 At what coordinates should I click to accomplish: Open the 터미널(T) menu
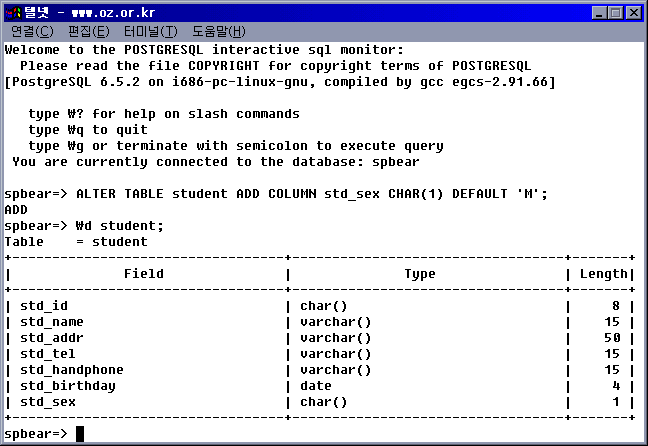[151, 31]
